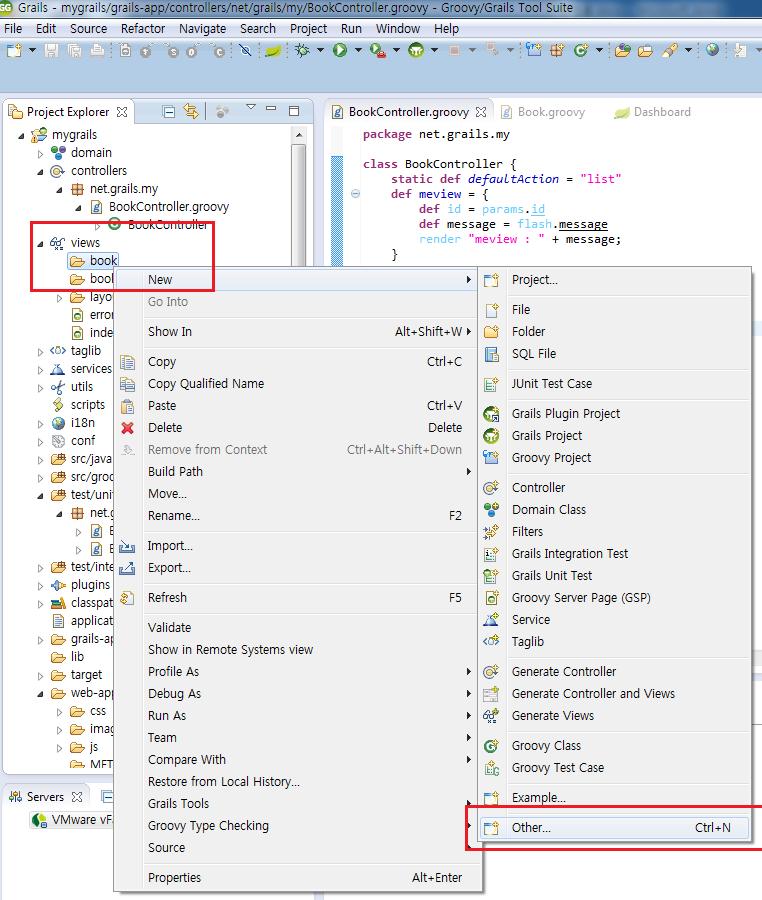
Task: Select Grails Project in the submenu
Action: coord(615,436)
